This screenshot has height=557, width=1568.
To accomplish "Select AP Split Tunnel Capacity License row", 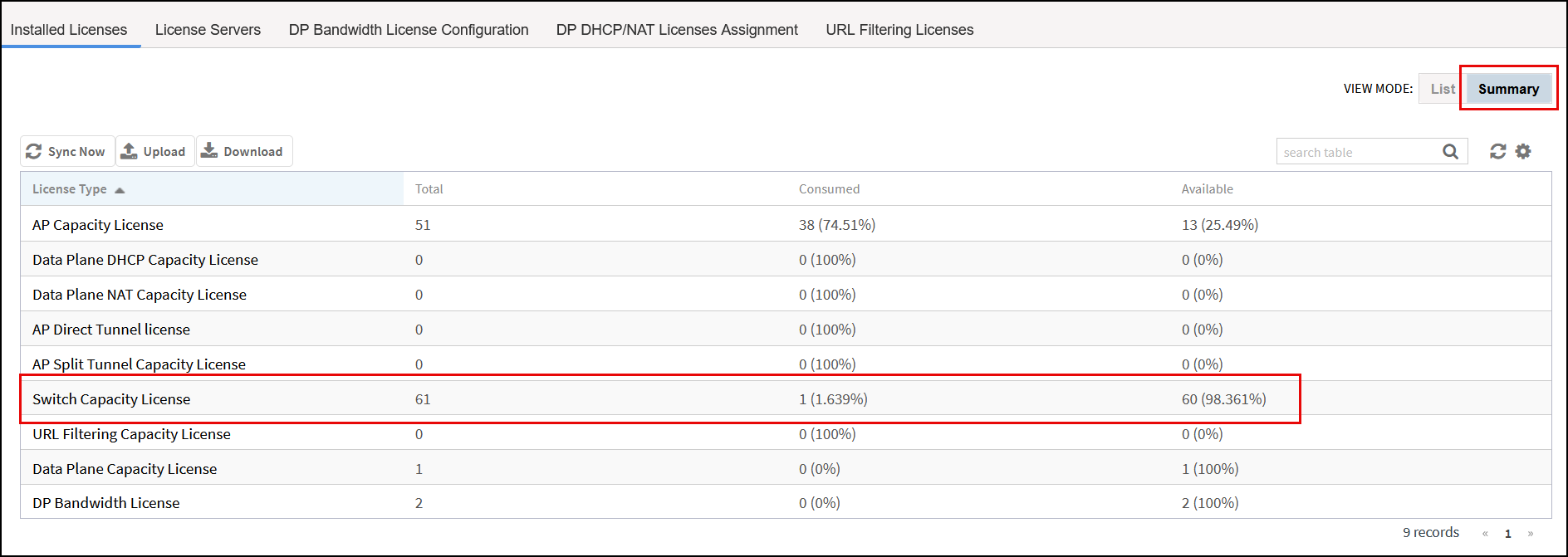I will (786, 364).
